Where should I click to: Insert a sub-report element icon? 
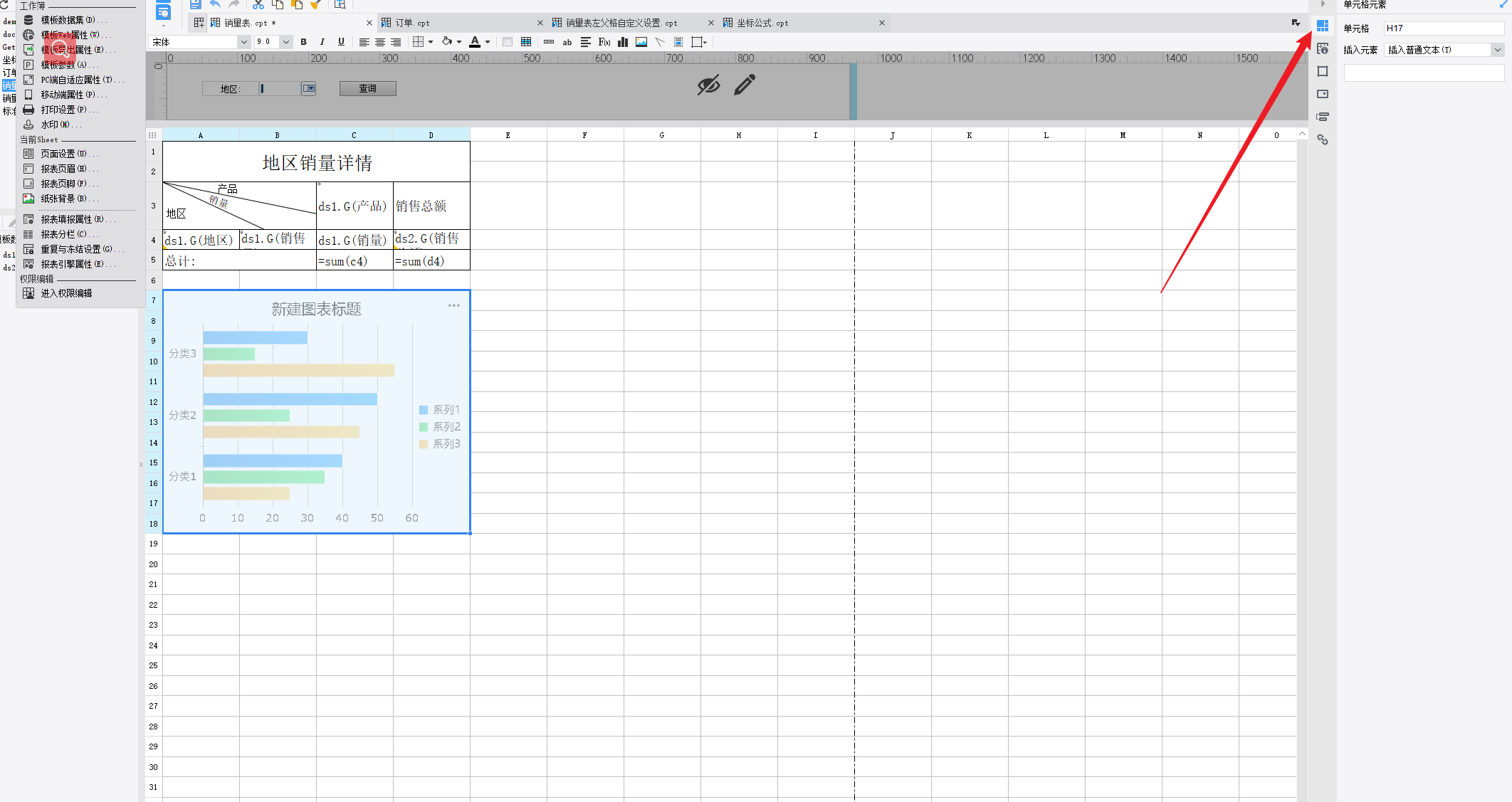[678, 42]
